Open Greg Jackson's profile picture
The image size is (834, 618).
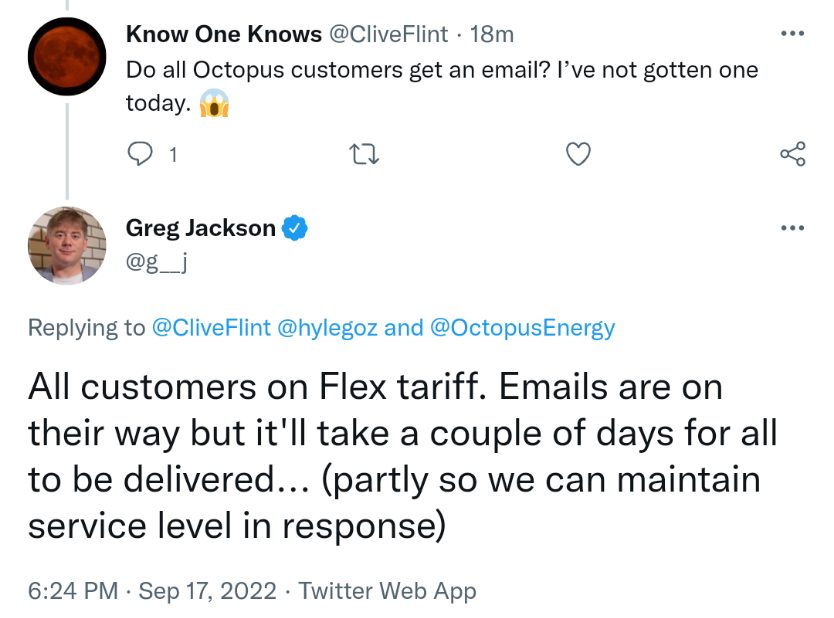66,246
